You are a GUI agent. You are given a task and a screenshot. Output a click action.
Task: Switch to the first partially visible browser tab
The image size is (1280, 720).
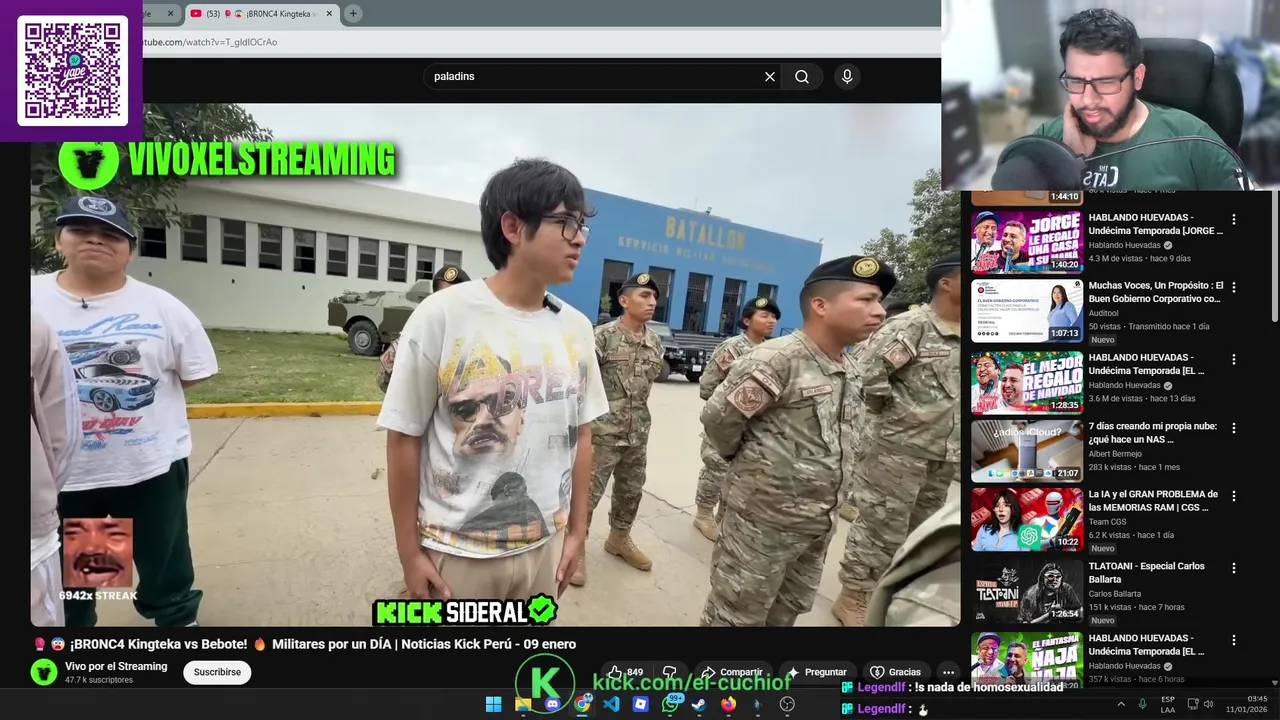coord(160,13)
